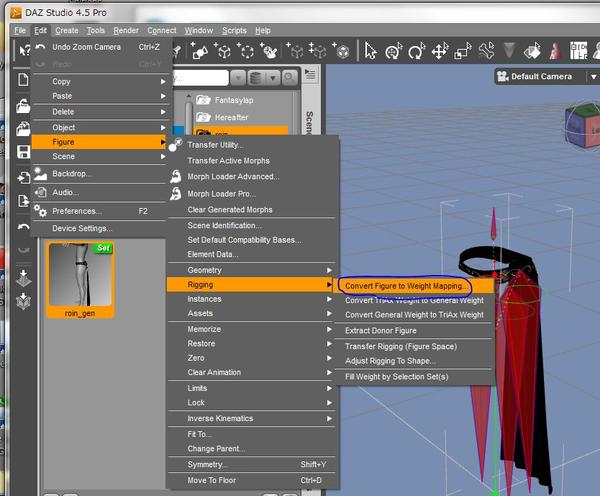This screenshot has width=600, height=496.
Task: Expand the Inverse Kinematics submenu
Action: [x=251, y=419]
